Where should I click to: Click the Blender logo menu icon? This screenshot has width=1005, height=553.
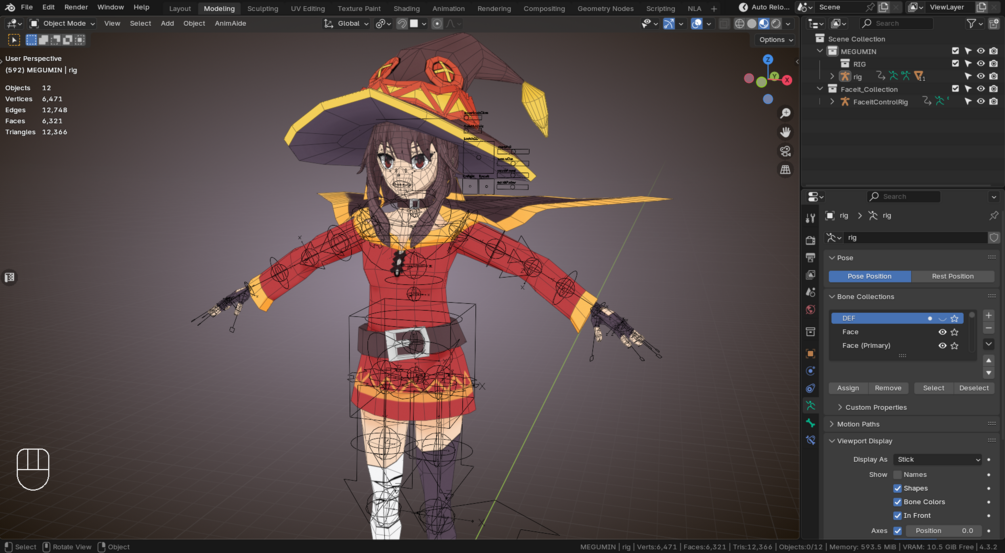(10, 8)
